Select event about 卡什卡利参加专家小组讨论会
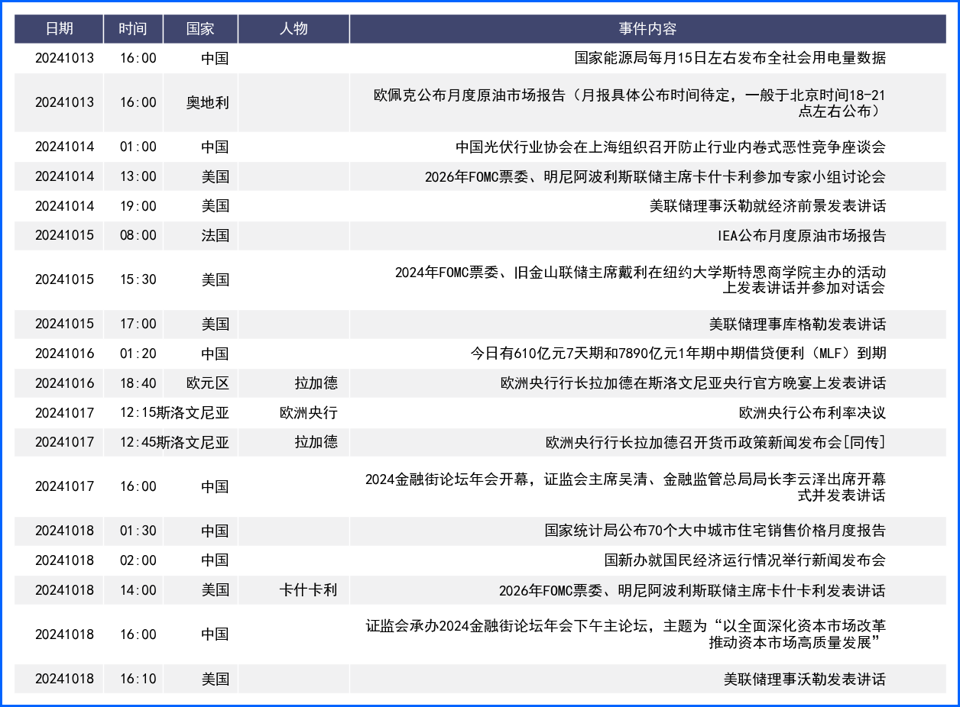960x707 pixels. pyautogui.click(x=655, y=177)
